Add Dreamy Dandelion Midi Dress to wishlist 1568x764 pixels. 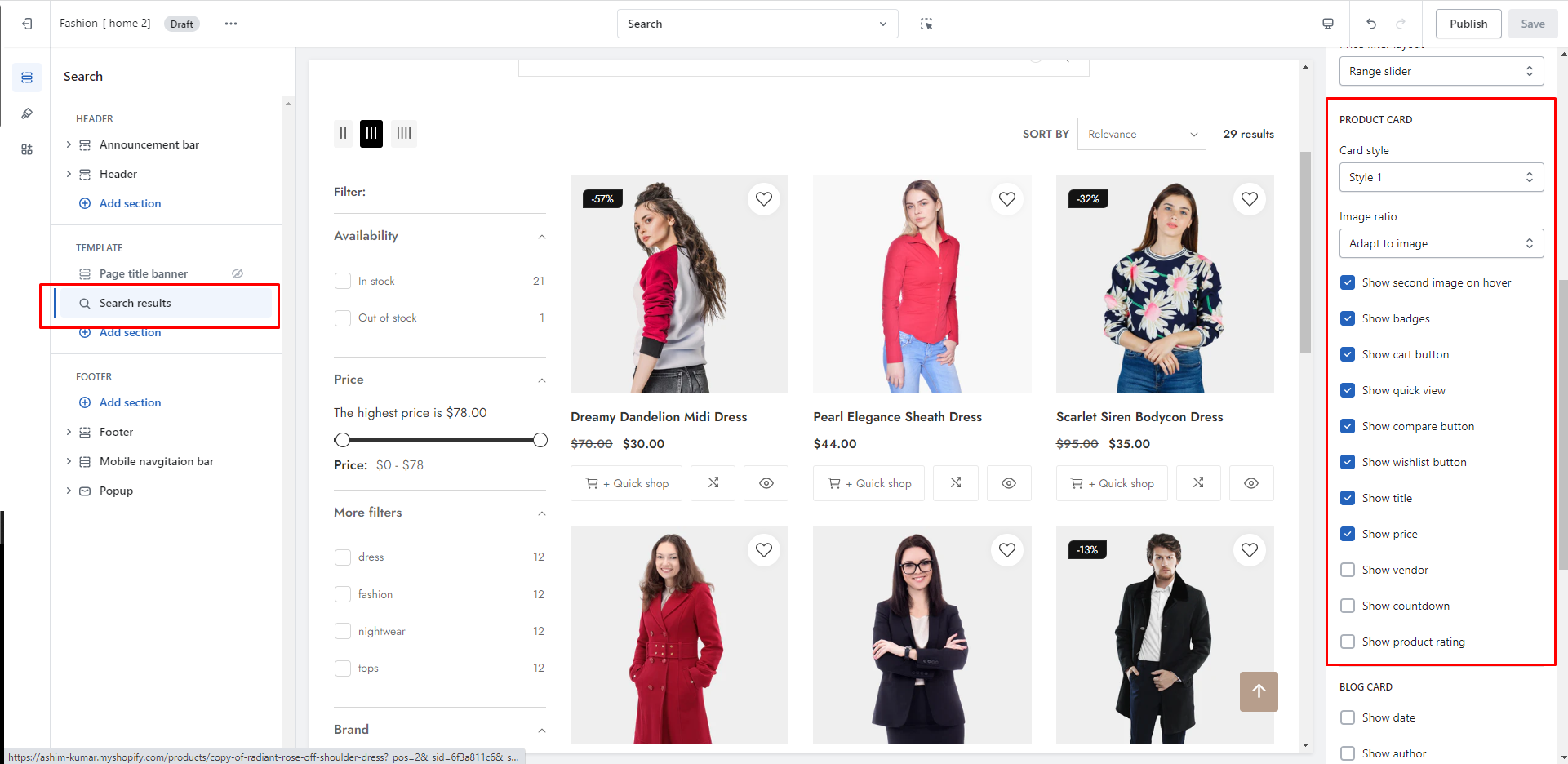coord(764,199)
